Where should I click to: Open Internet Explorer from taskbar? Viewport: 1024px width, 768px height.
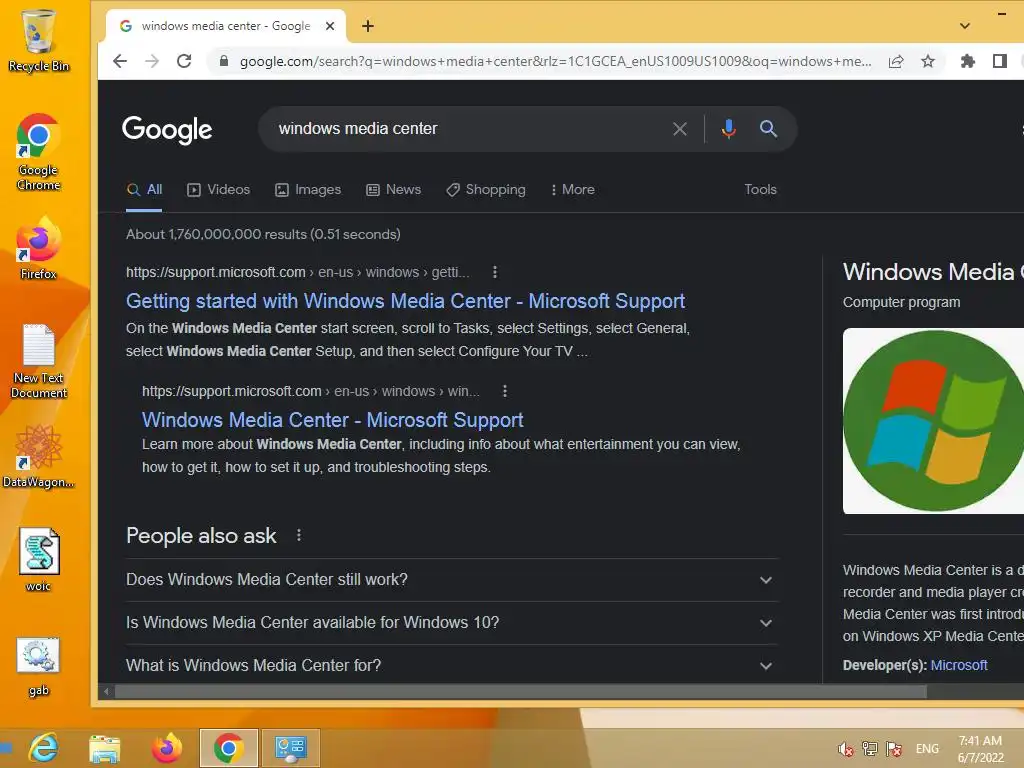pos(44,748)
